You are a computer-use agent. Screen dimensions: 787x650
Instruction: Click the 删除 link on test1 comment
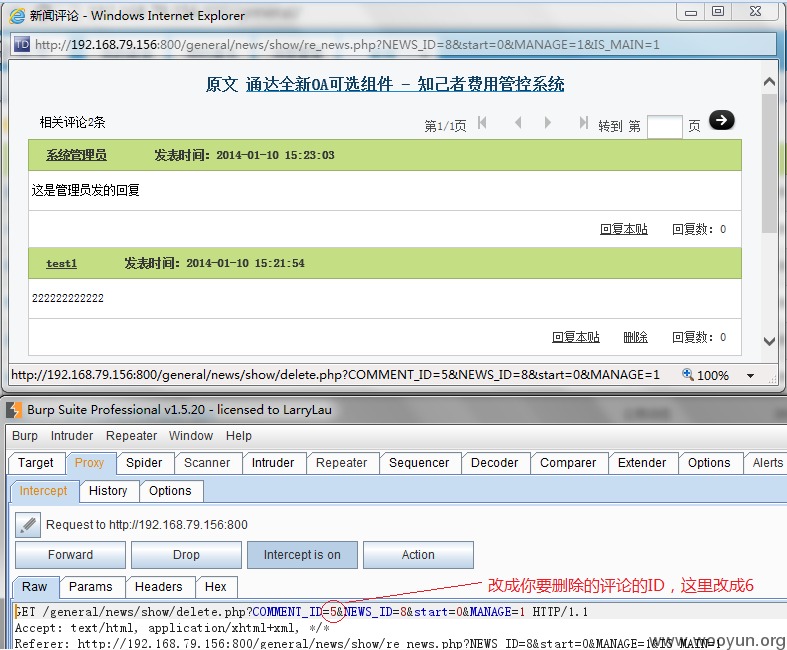coord(635,337)
